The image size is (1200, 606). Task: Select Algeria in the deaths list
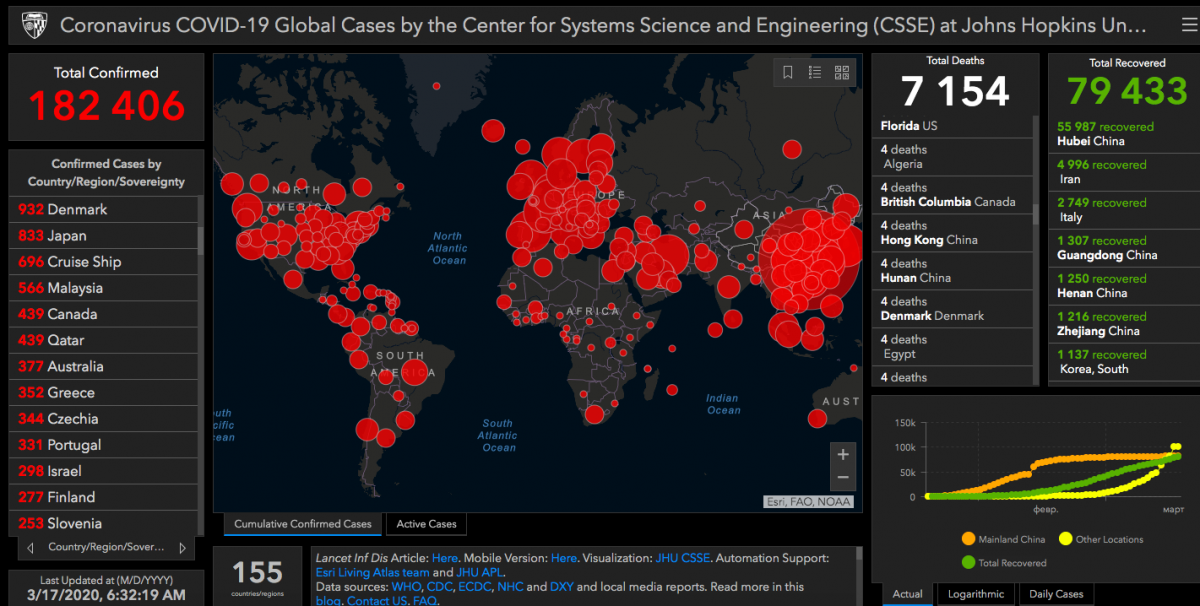click(x=953, y=157)
